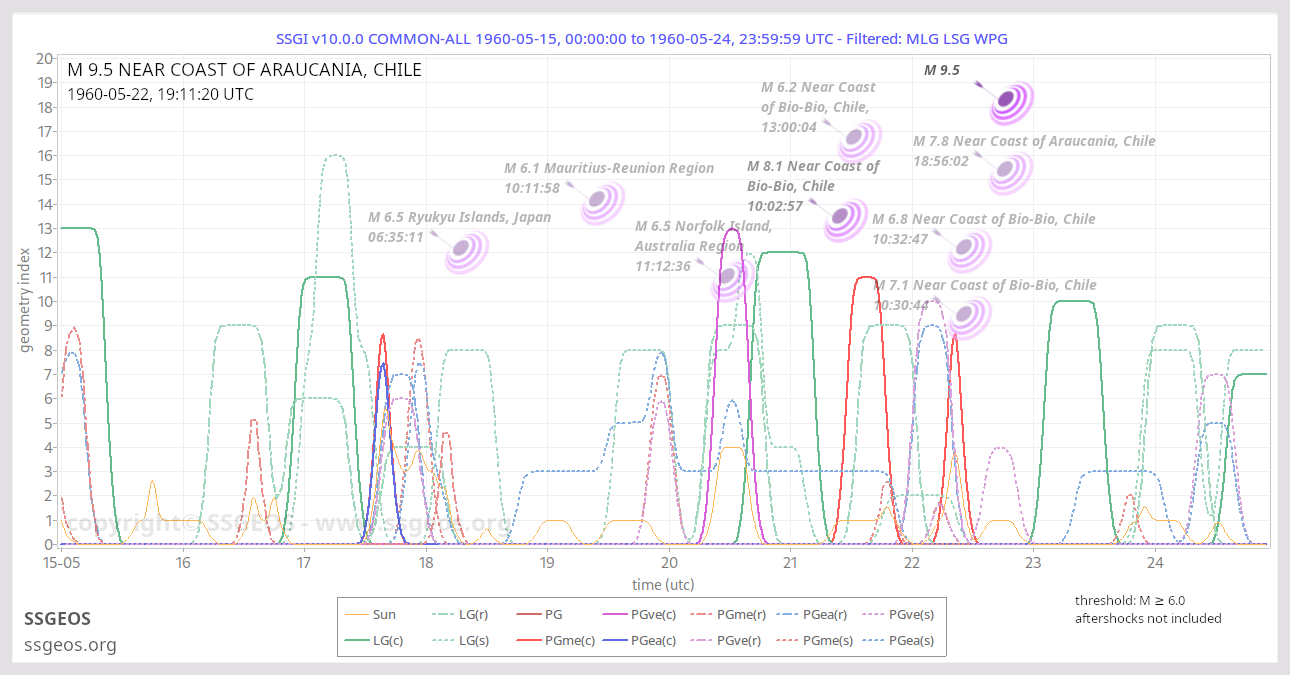Click the '22' x-axis date label
Screen dimensions: 1290x675
[911, 563]
